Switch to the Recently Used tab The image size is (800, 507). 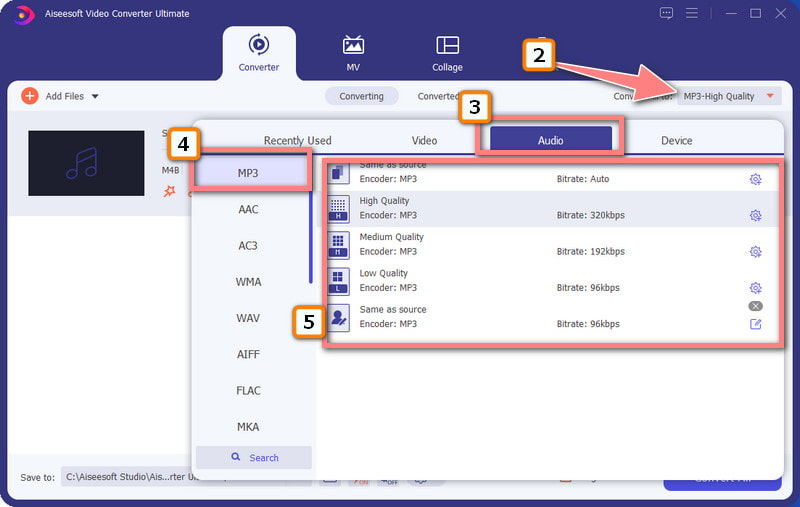[297, 141]
